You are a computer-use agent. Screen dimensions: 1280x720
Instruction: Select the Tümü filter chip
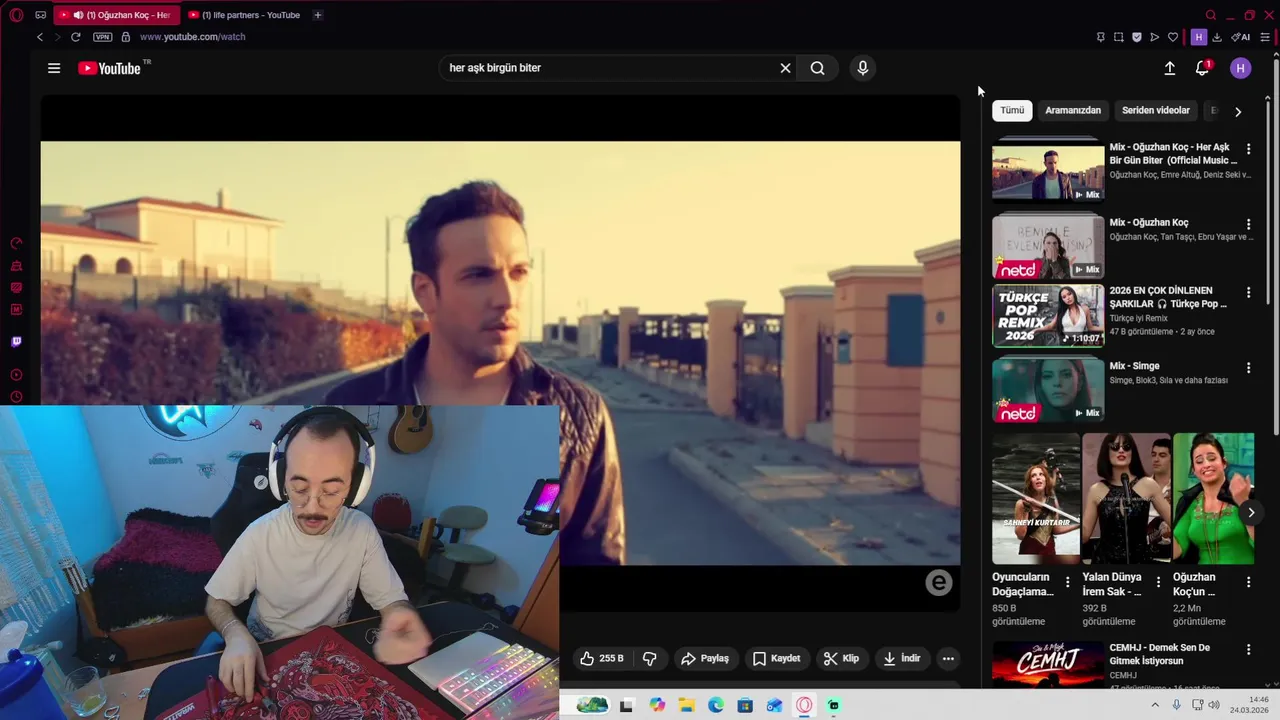click(1012, 110)
